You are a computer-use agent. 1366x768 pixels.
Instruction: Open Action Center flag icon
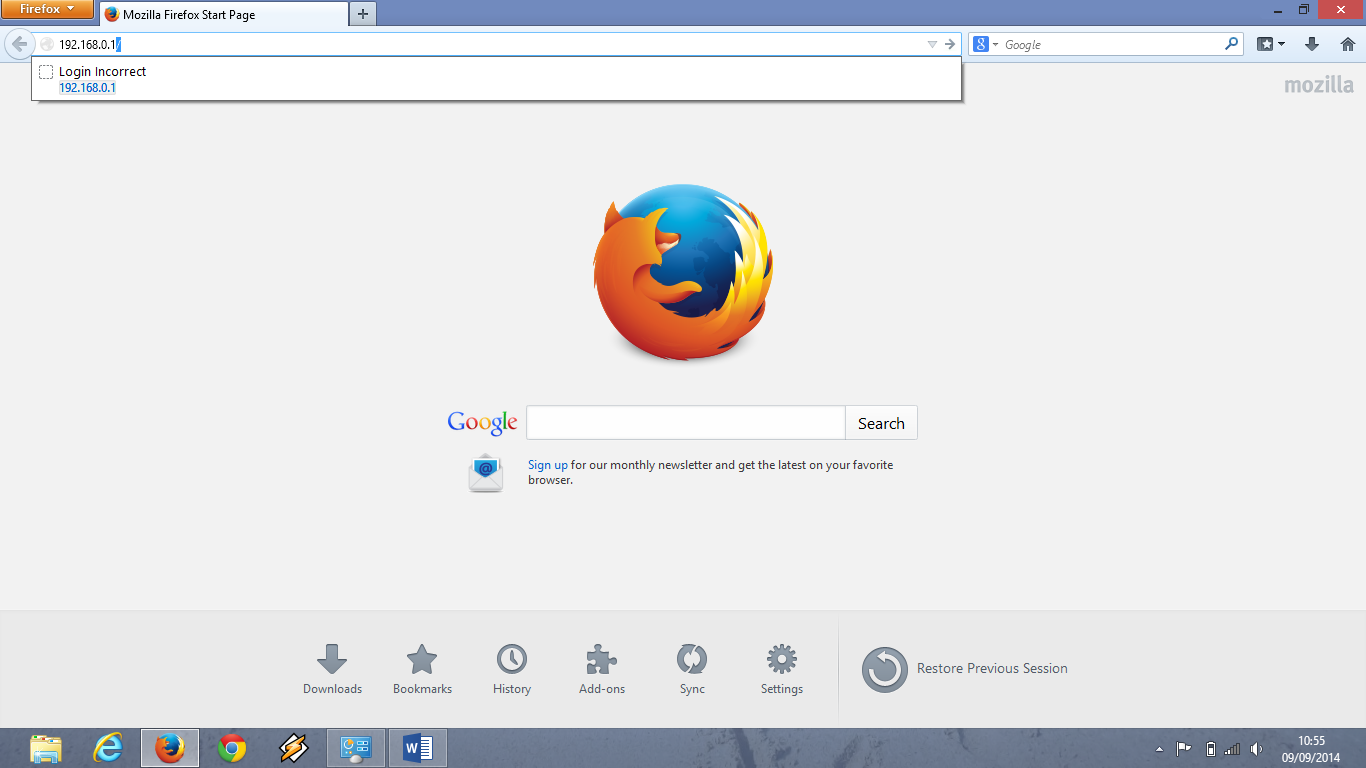(1184, 749)
